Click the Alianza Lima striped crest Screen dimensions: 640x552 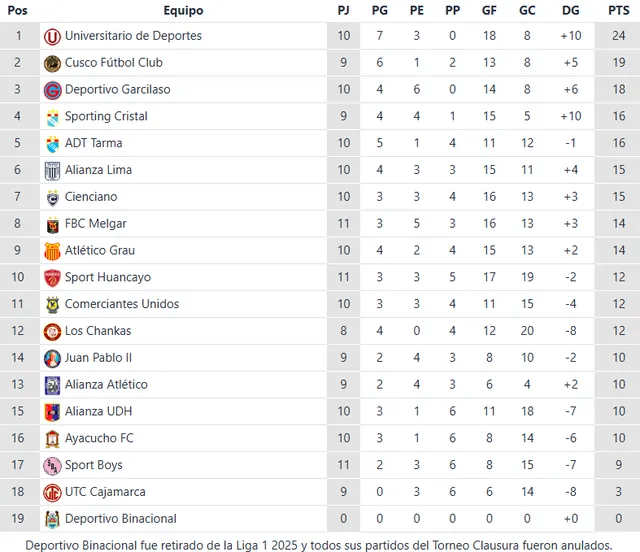pyautogui.click(x=52, y=170)
